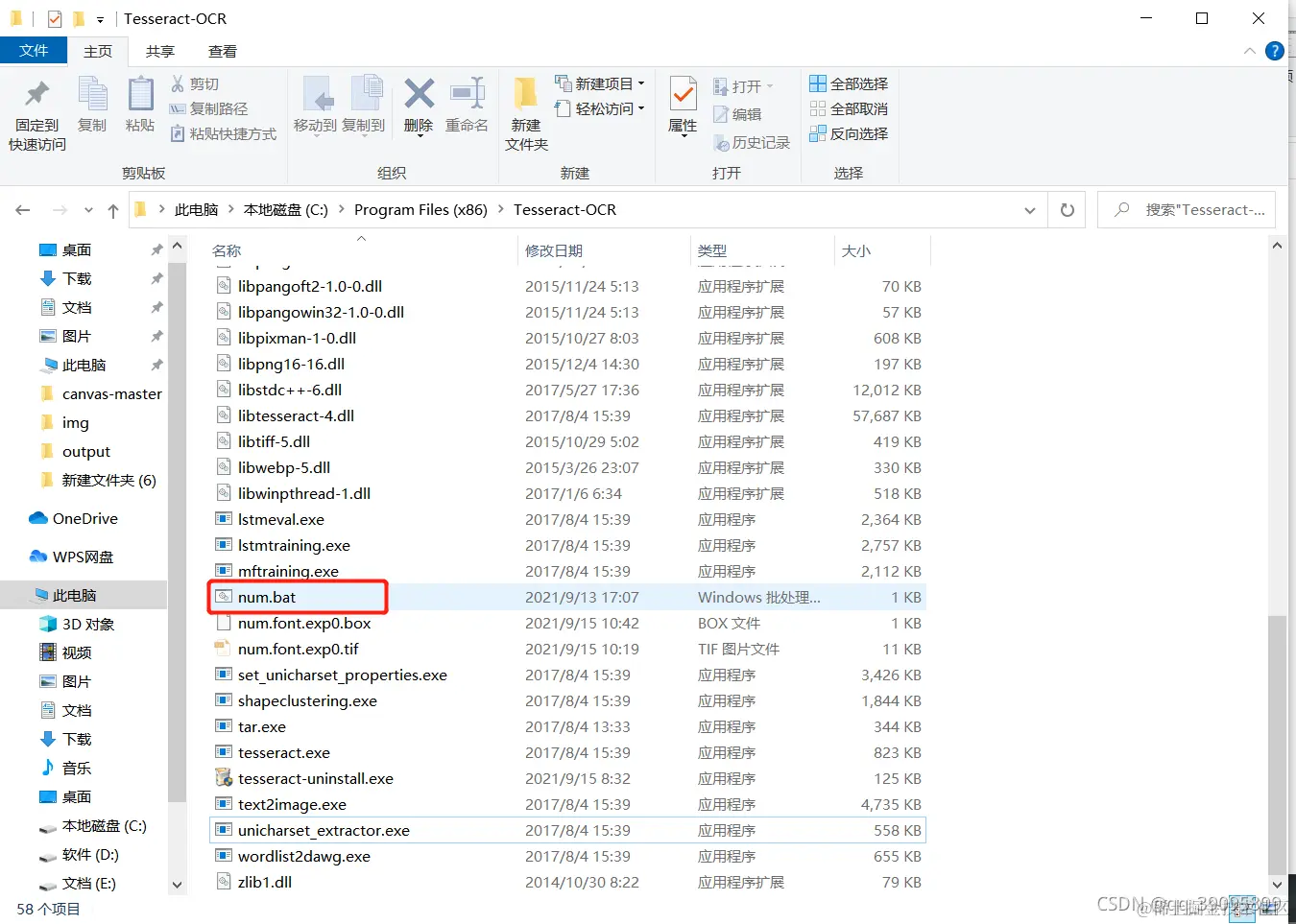Select num.font.exp0.tif file

pyautogui.click(x=568, y=649)
